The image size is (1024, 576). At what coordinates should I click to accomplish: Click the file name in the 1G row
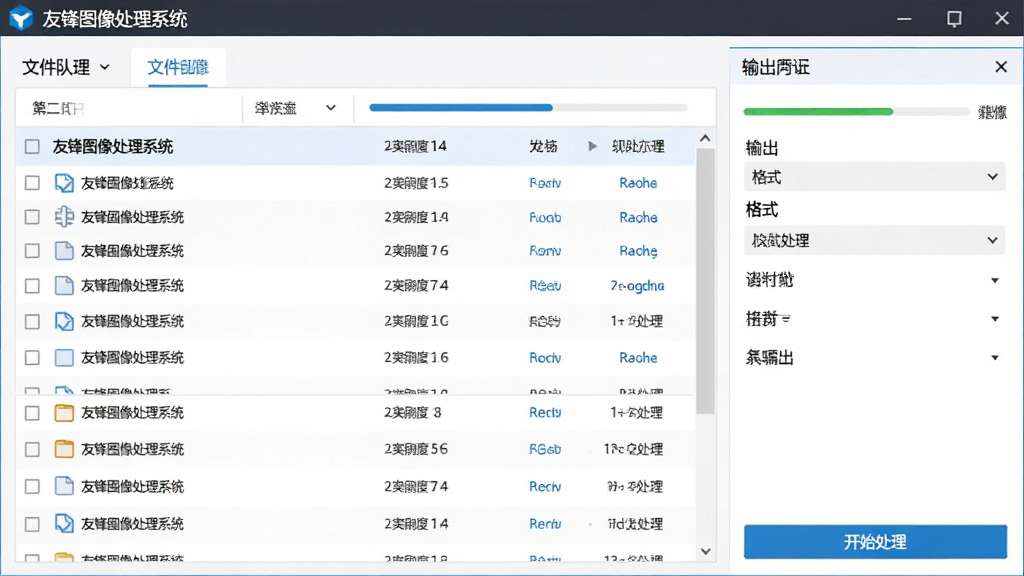tap(133, 321)
